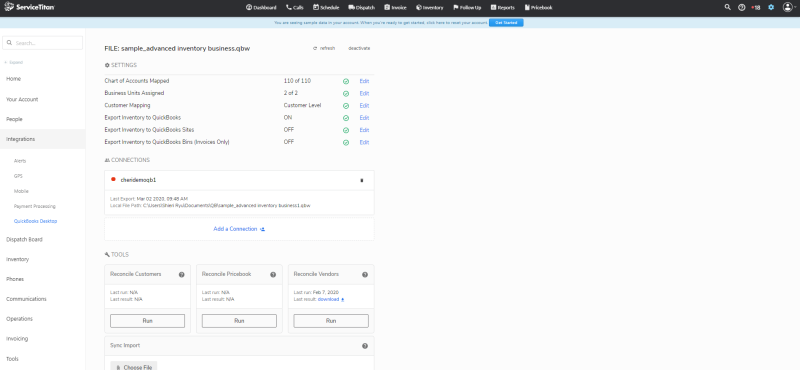Viewport: 800px width, 370px height.
Task: Show help for Sync Import
Action: (365, 346)
